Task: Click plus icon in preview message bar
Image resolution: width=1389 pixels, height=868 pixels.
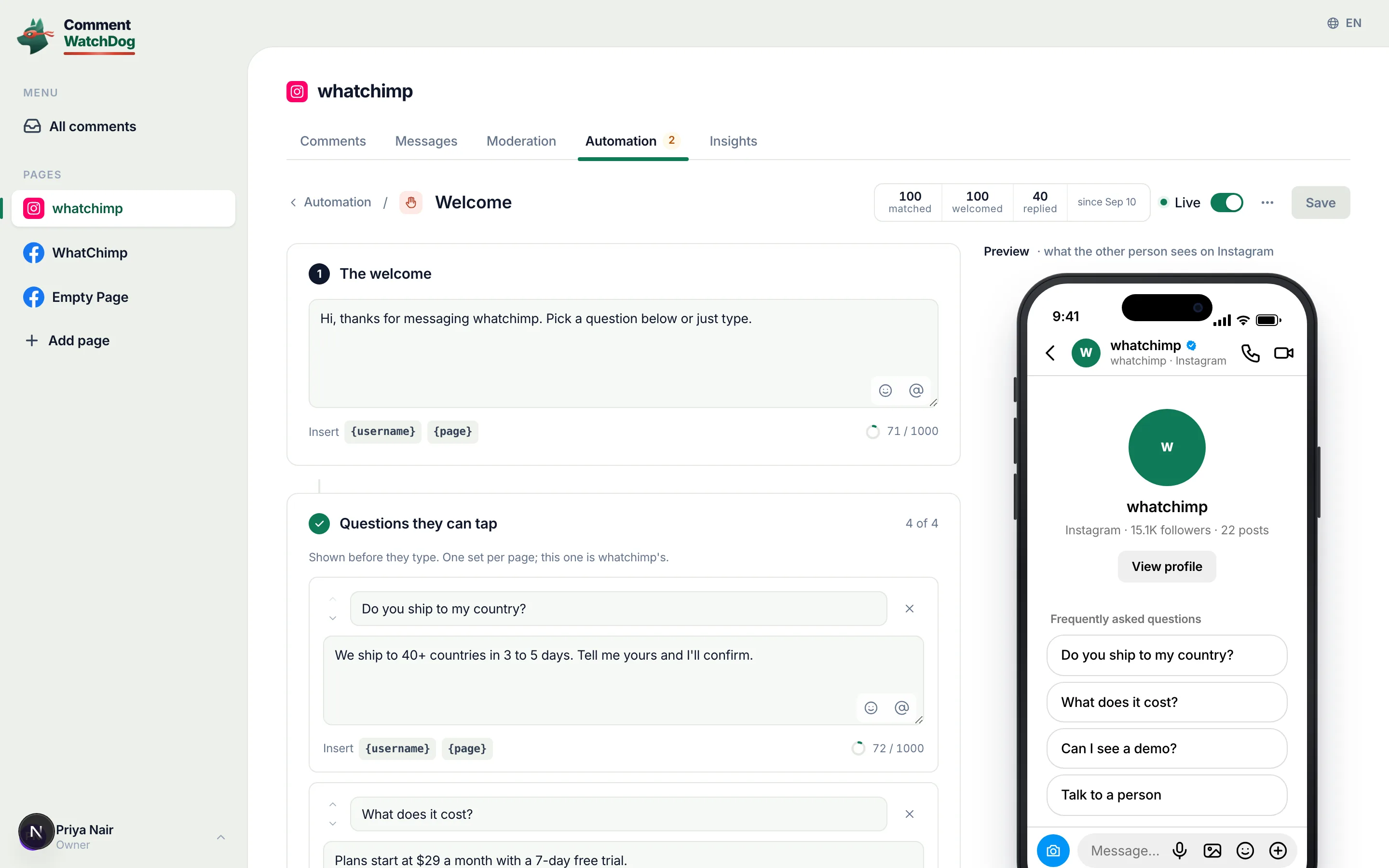Action: pyautogui.click(x=1278, y=851)
